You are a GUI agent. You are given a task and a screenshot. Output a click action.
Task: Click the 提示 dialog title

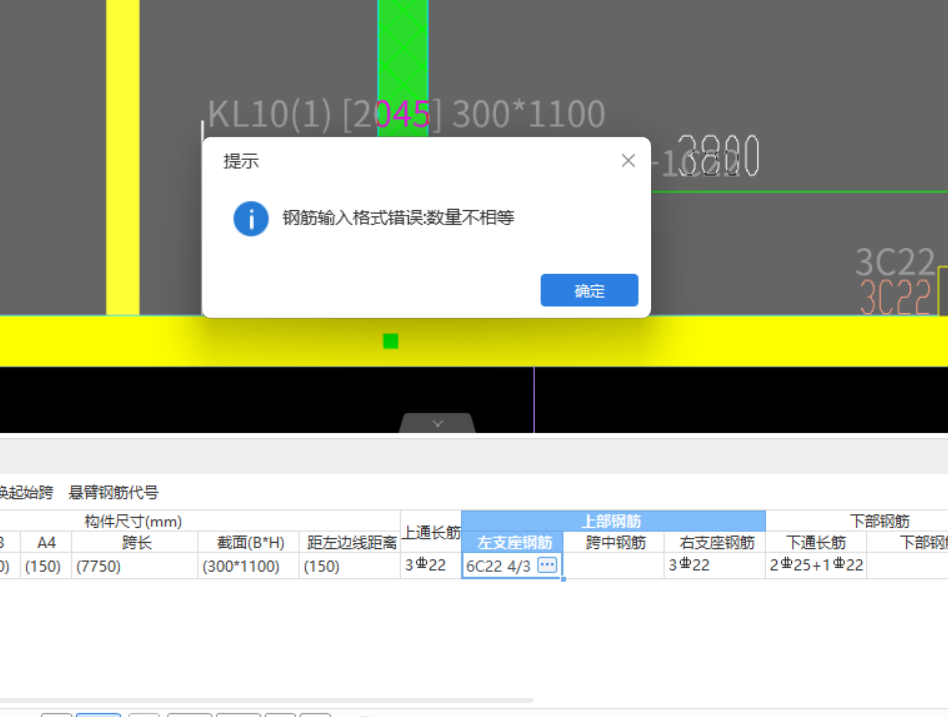tap(241, 161)
